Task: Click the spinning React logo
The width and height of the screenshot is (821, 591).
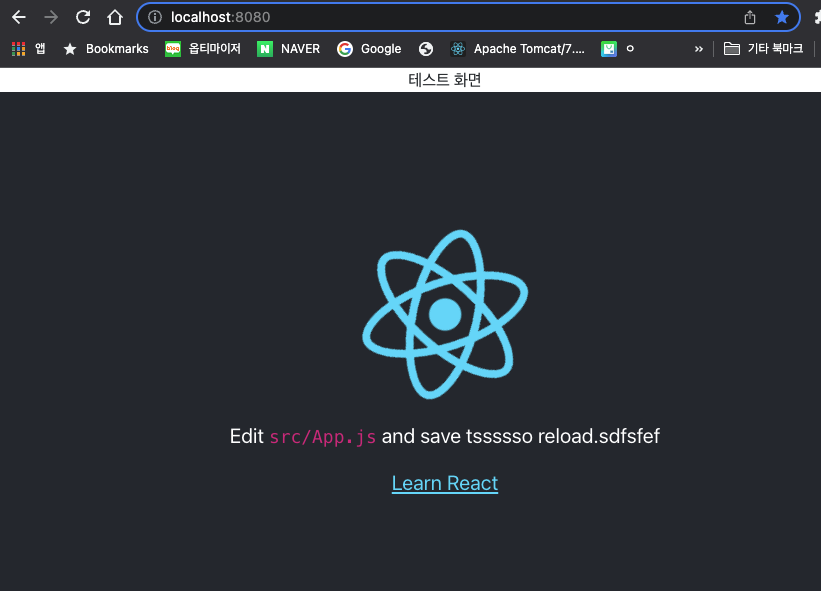Action: click(445, 314)
